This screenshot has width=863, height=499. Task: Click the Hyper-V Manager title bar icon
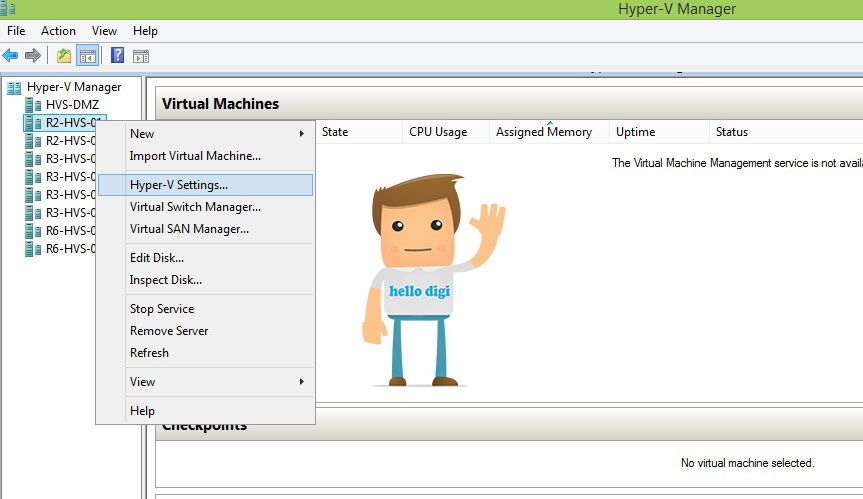tap(8, 9)
